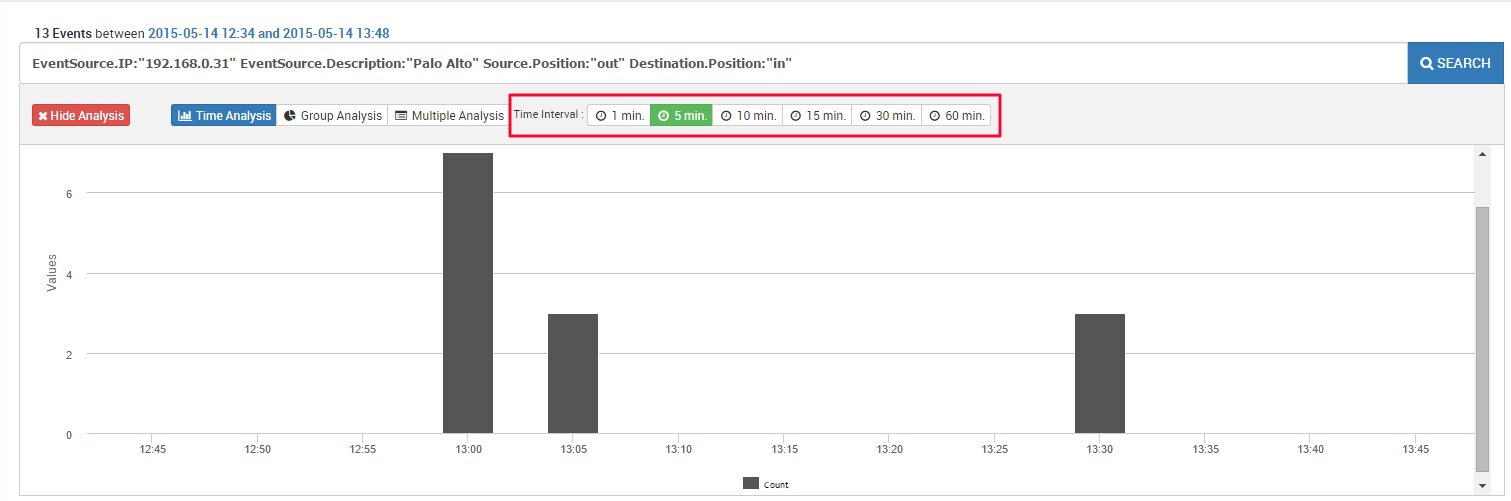The width and height of the screenshot is (1511, 501).
Task: Click the chart bar at 13:05
Action: 573,374
